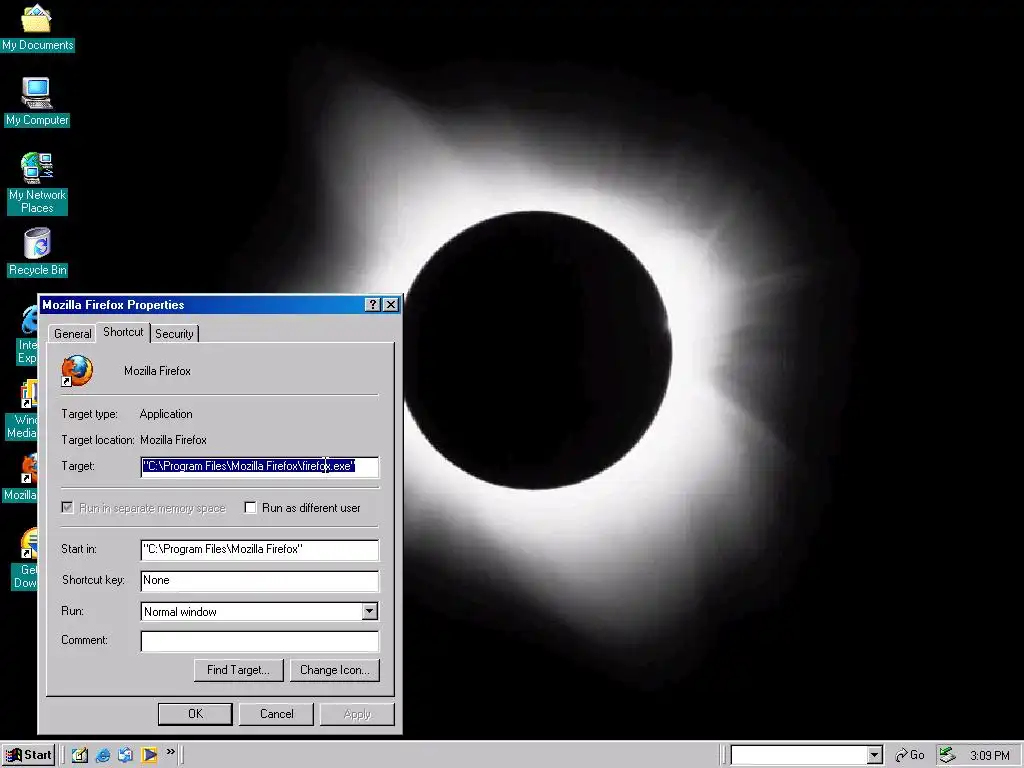Switch to the Shortcut tab
The height and width of the screenshot is (768, 1024).
tap(123, 332)
